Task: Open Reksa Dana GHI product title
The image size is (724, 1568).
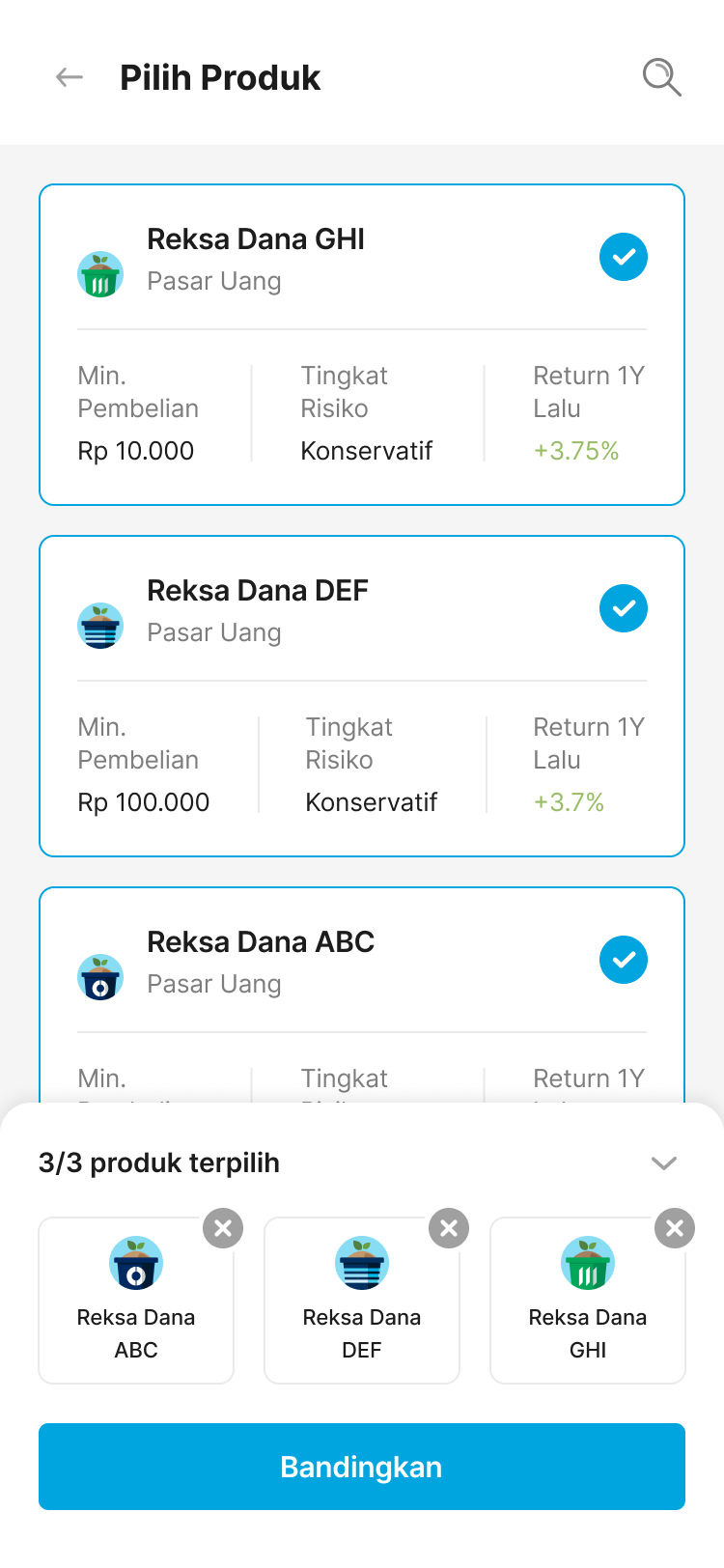Action: tap(256, 239)
